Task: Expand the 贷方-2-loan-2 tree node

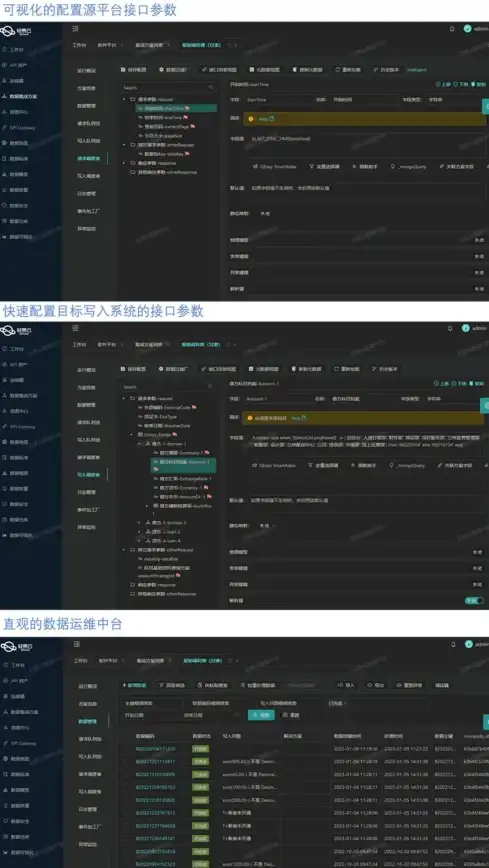Action: coord(140,531)
